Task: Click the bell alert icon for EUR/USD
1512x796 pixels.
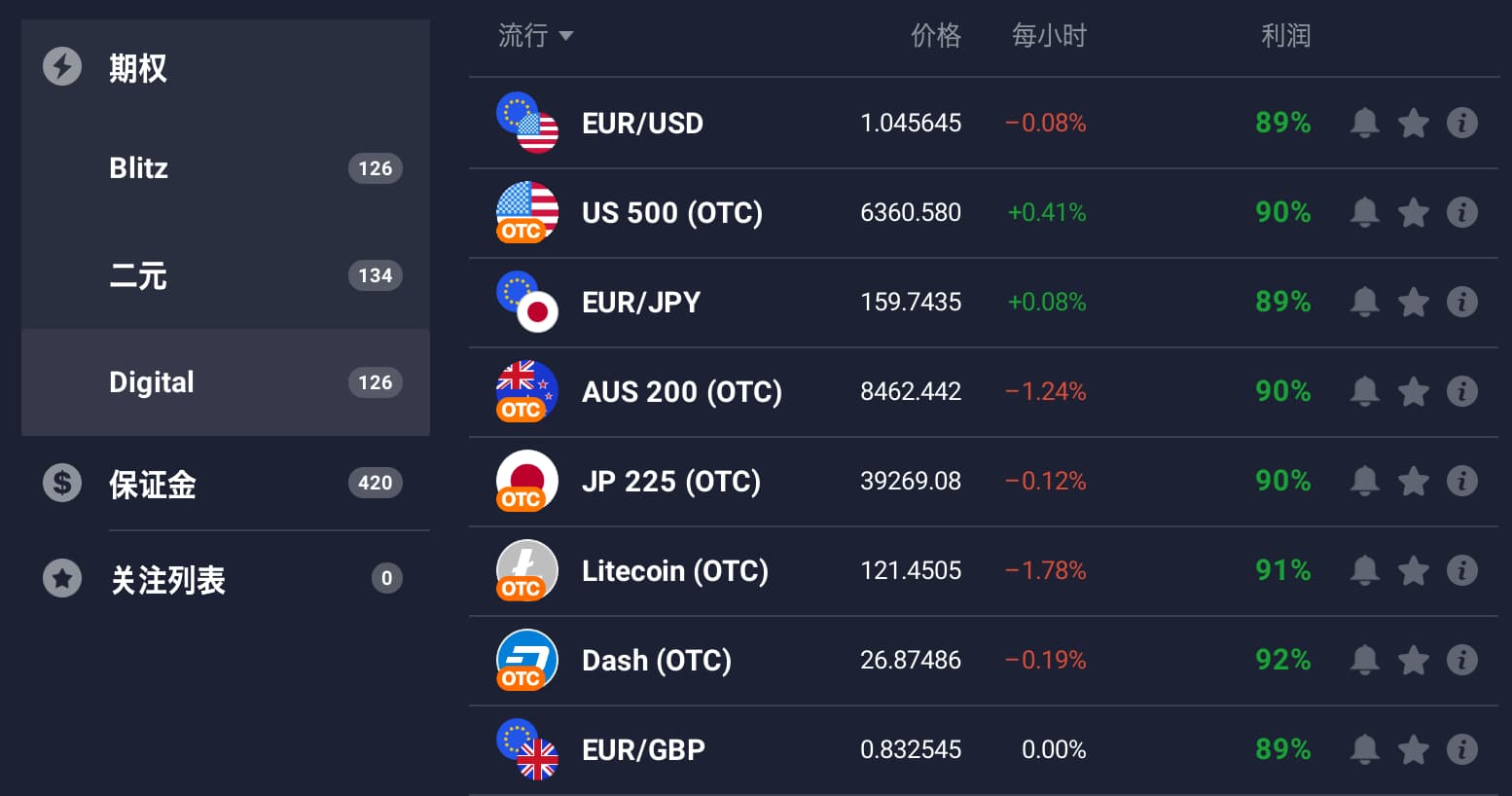Action: 1364,123
